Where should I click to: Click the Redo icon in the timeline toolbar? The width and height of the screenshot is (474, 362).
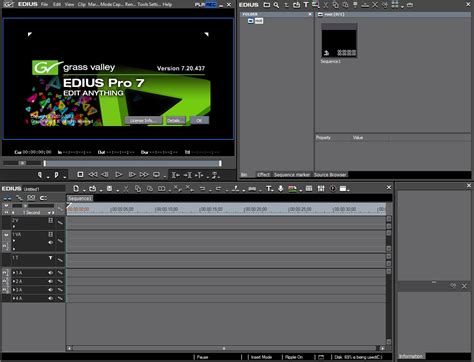[218, 189]
